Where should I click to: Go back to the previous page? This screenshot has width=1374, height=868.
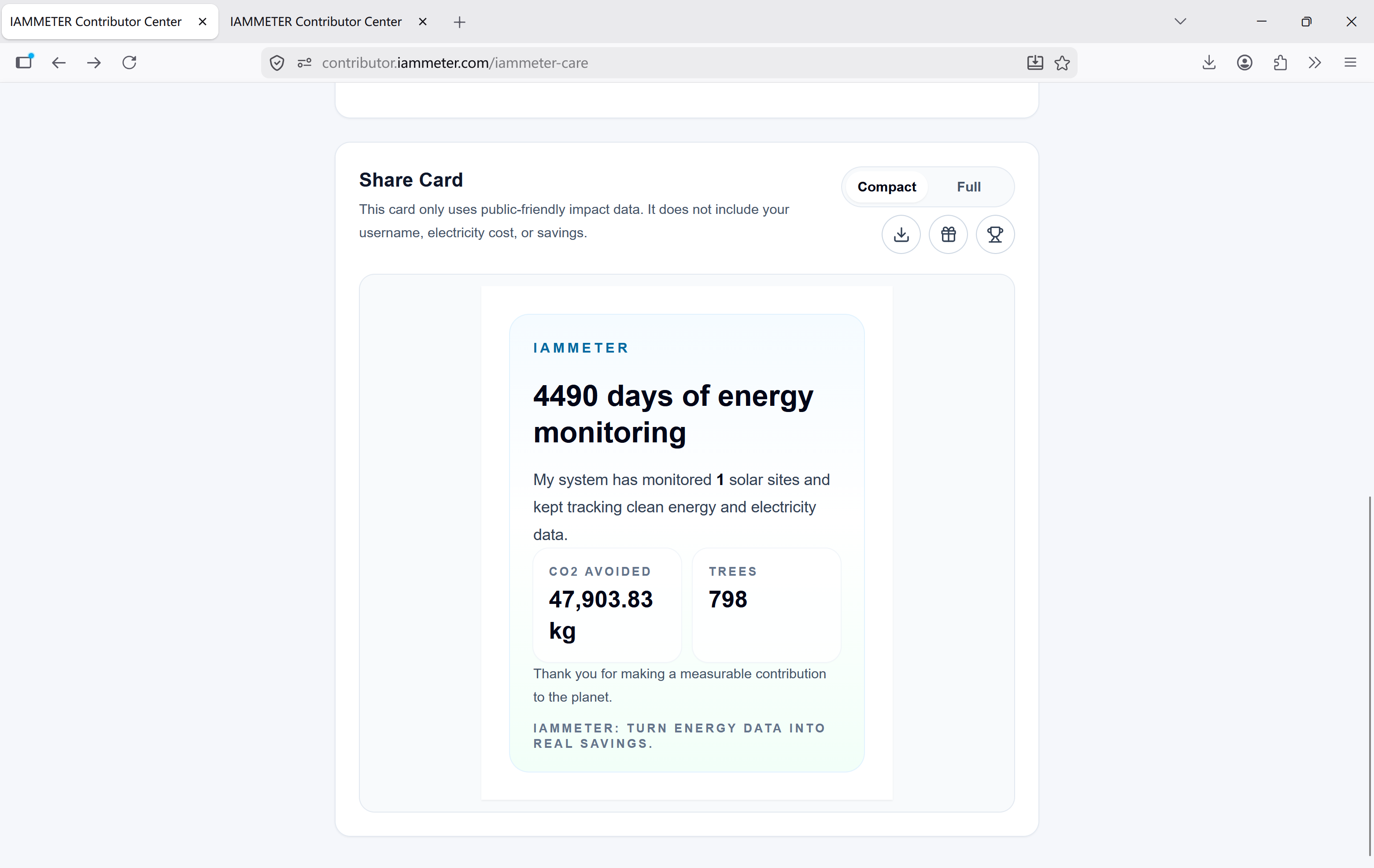[x=59, y=63]
